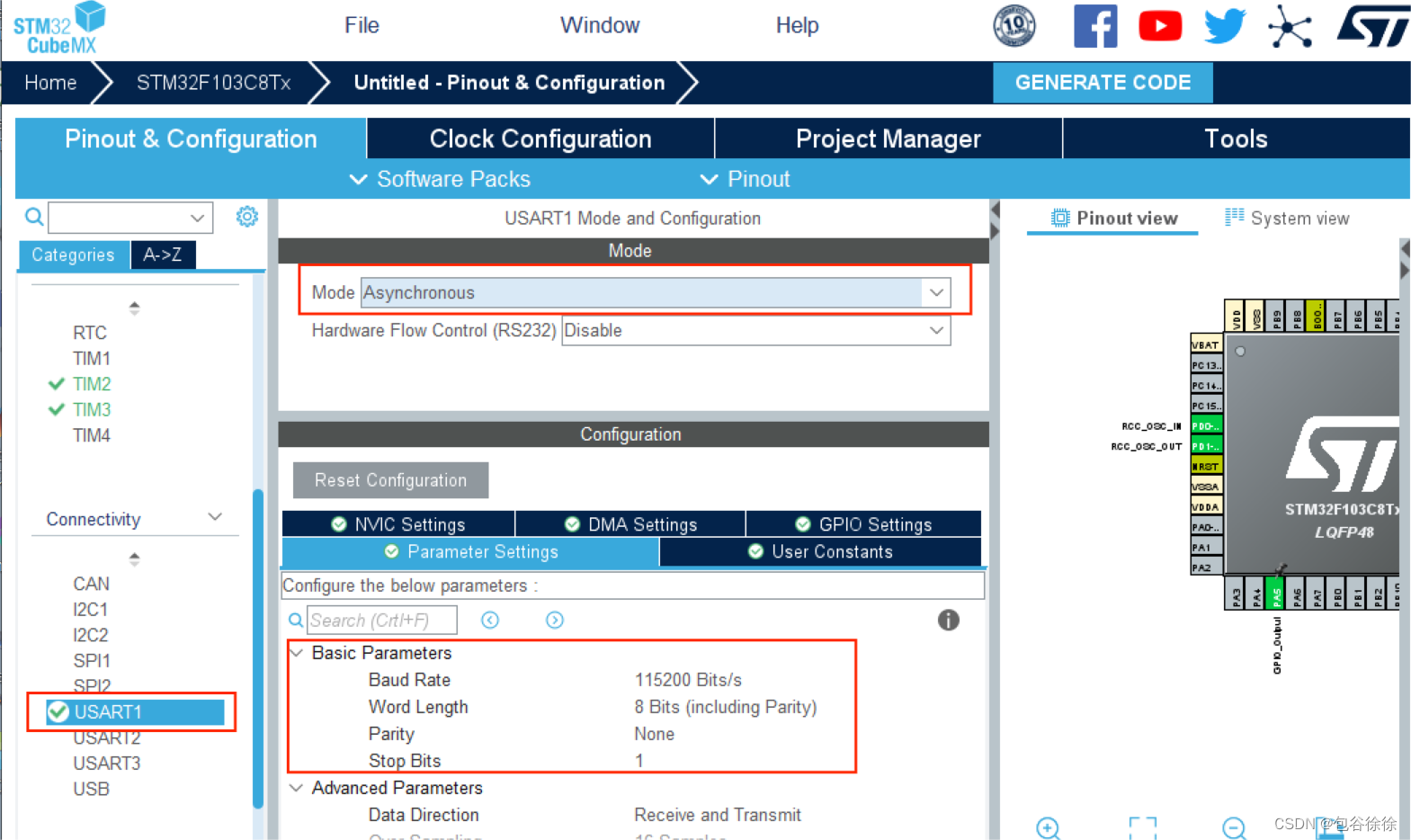The image size is (1411, 840).
Task: Open NVIC Settings tab
Action: (x=398, y=523)
